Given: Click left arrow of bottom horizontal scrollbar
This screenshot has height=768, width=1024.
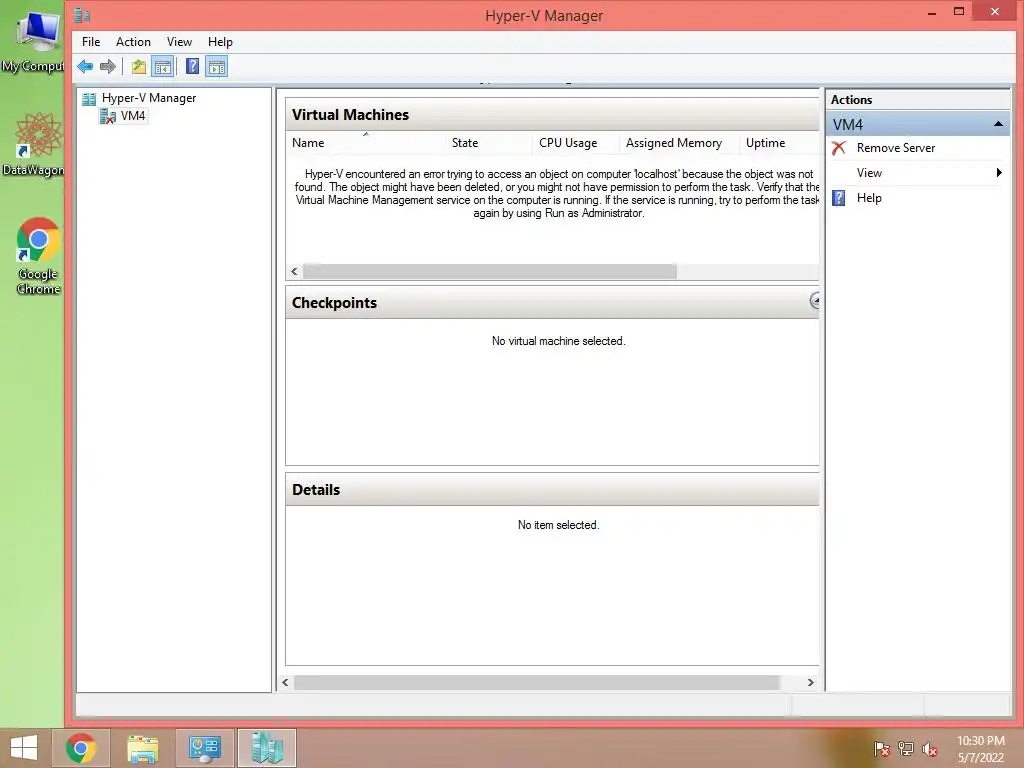Looking at the screenshot, I should click(285, 682).
